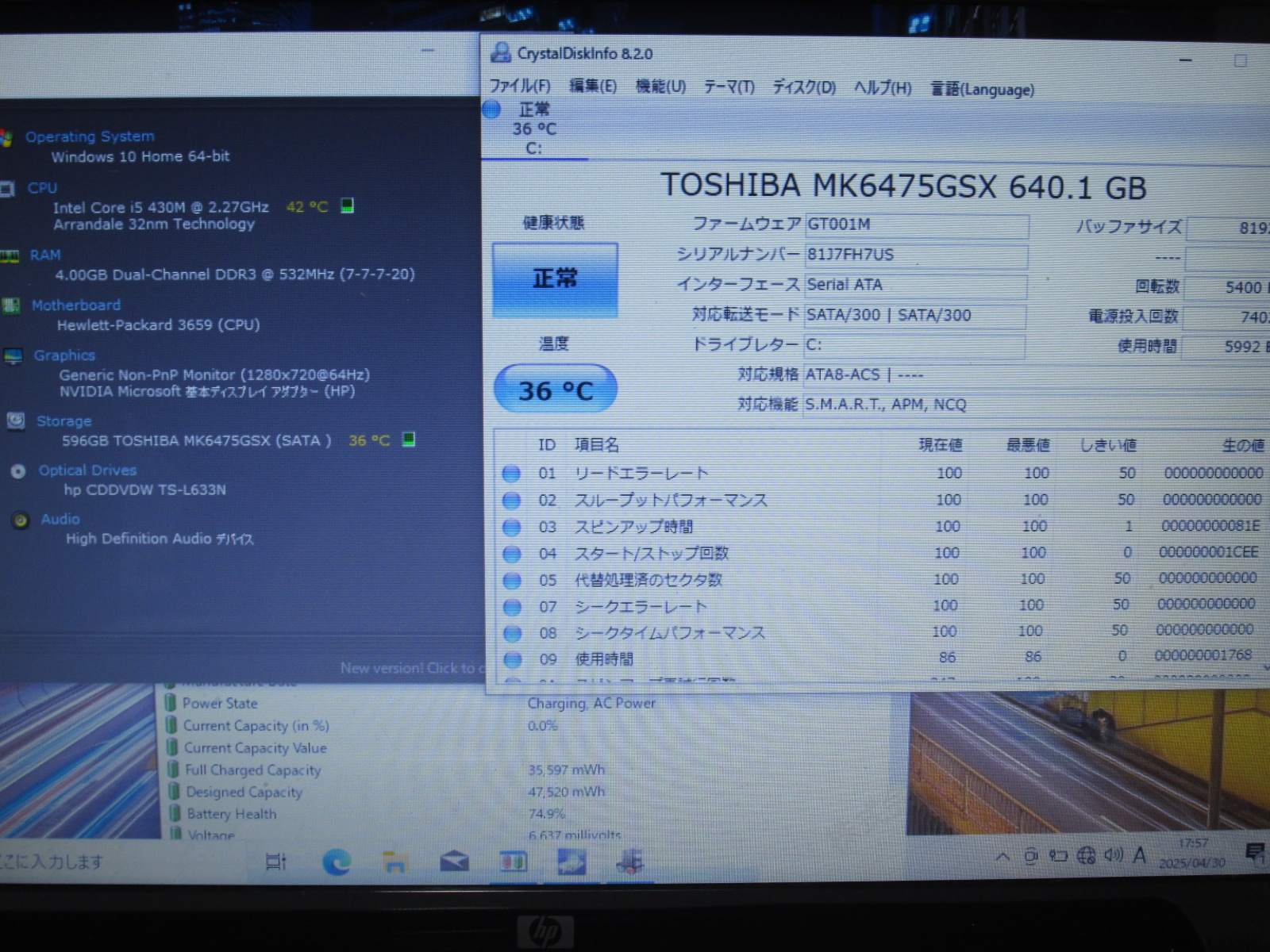Open the 機能(U) menu
The image size is (1270, 952).
pos(660,86)
